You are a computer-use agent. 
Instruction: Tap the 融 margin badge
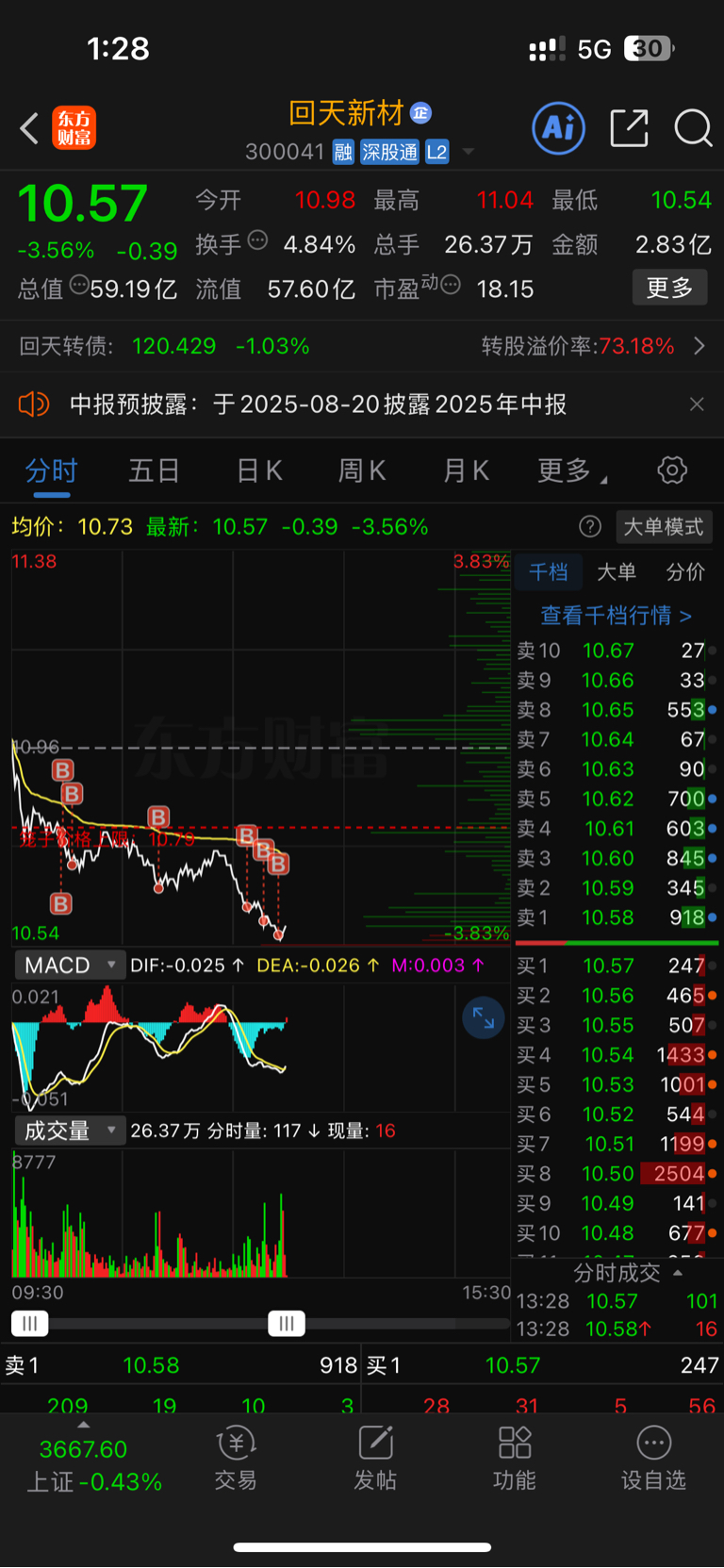tap(343, 152)
